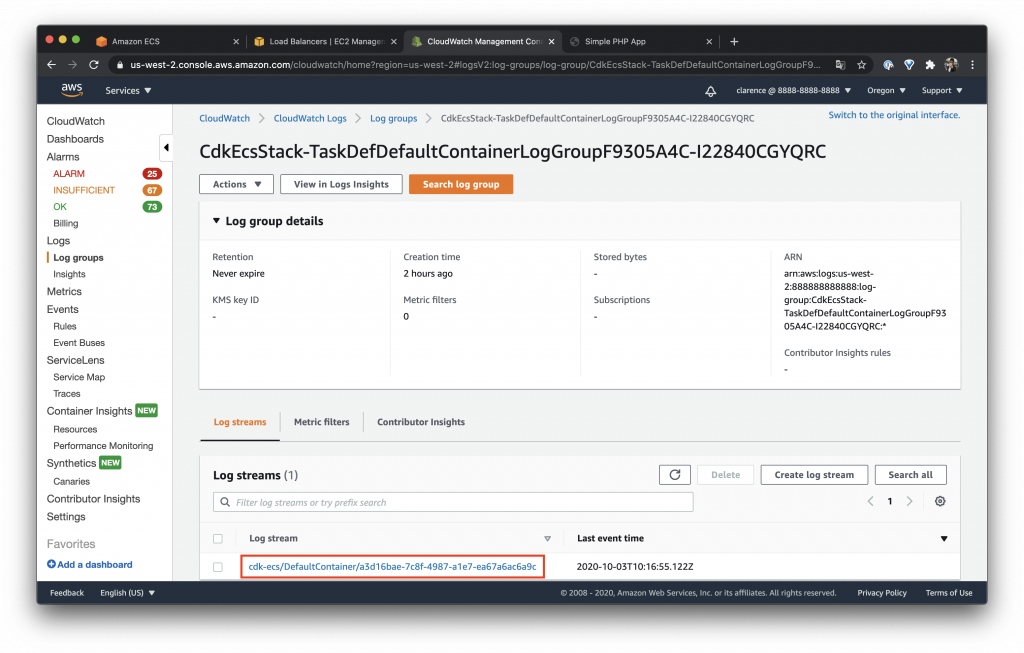Open the notifications bell icon
The height and width of the screenshot is (653, 1024).
711,91
